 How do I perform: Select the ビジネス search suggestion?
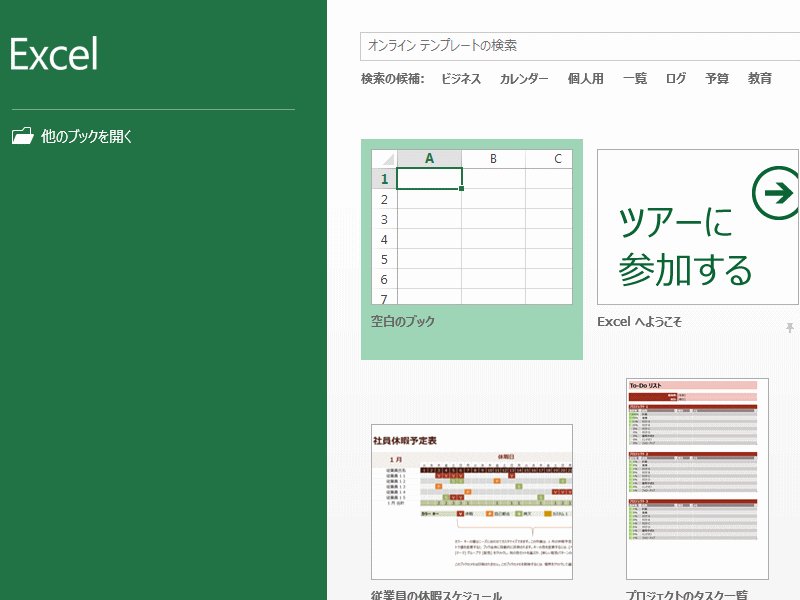(461, 79)
